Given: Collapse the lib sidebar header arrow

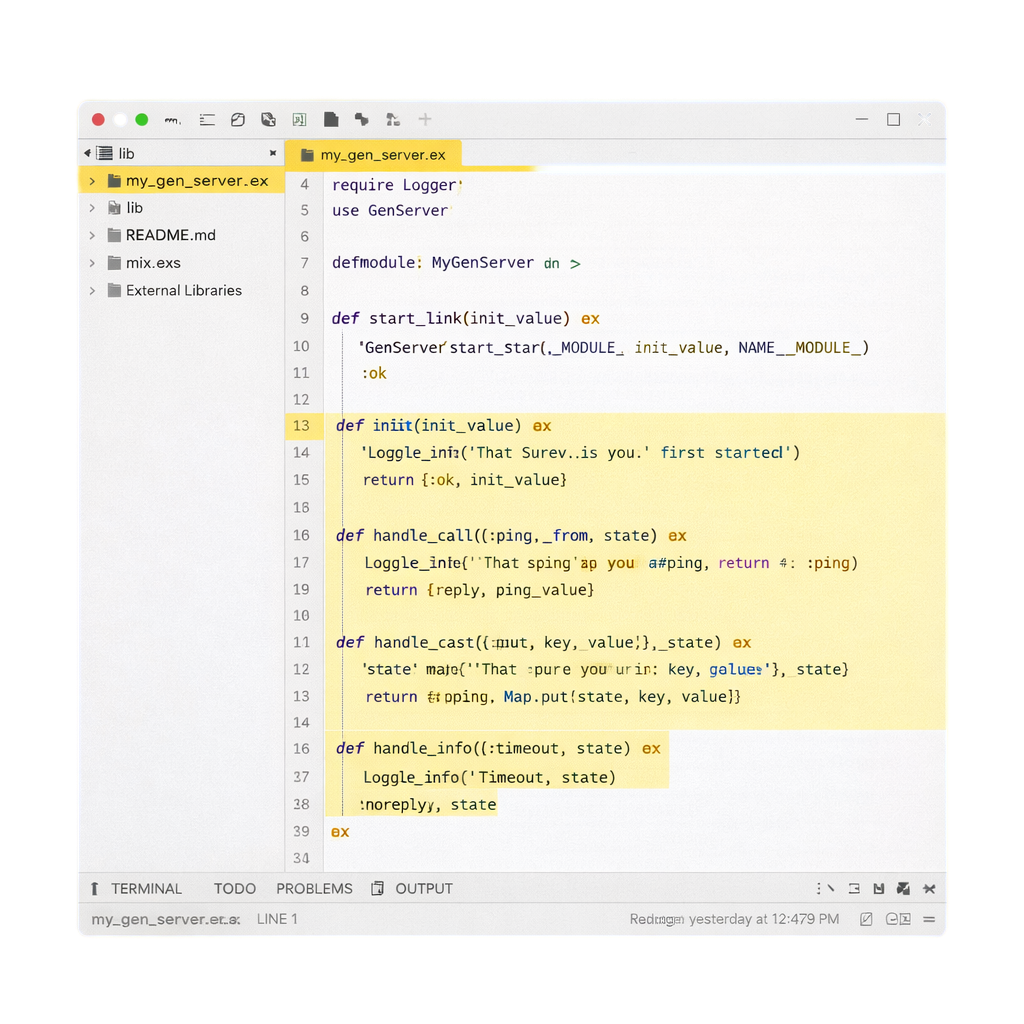Looking at the screenshot, I should pyautogui.click(x=87, y=153).
